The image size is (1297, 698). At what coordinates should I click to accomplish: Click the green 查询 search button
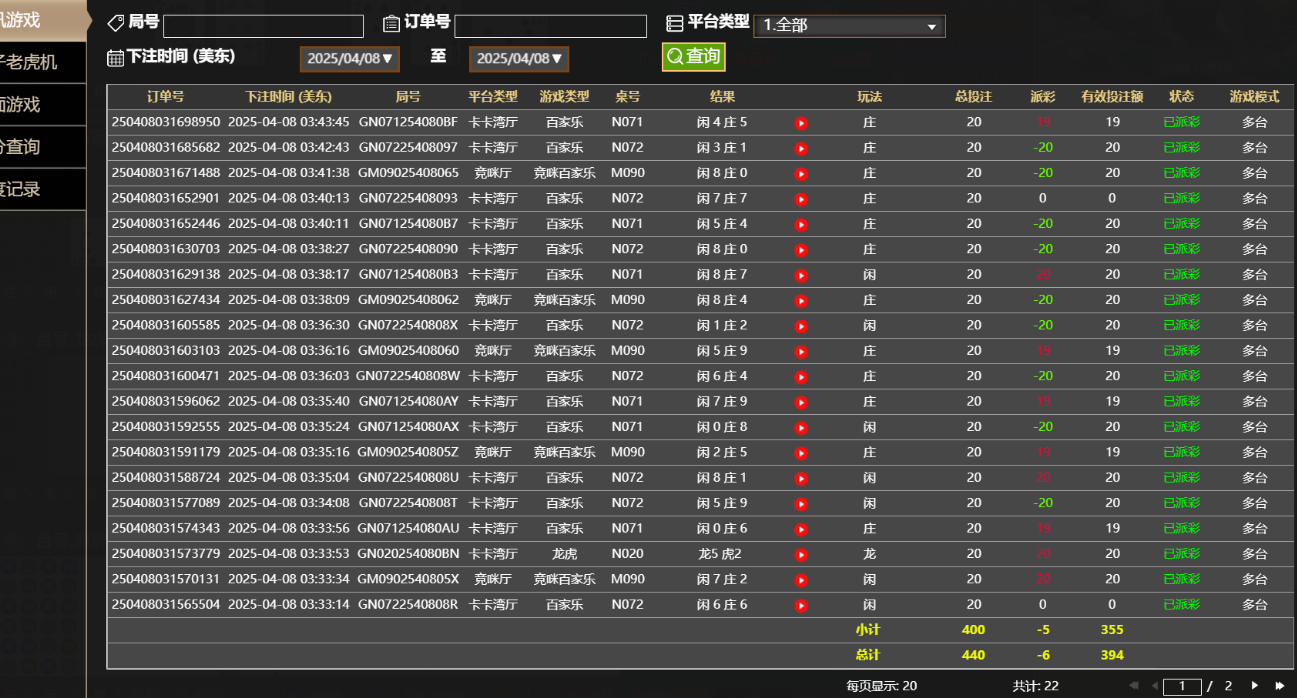click(693, 57)
